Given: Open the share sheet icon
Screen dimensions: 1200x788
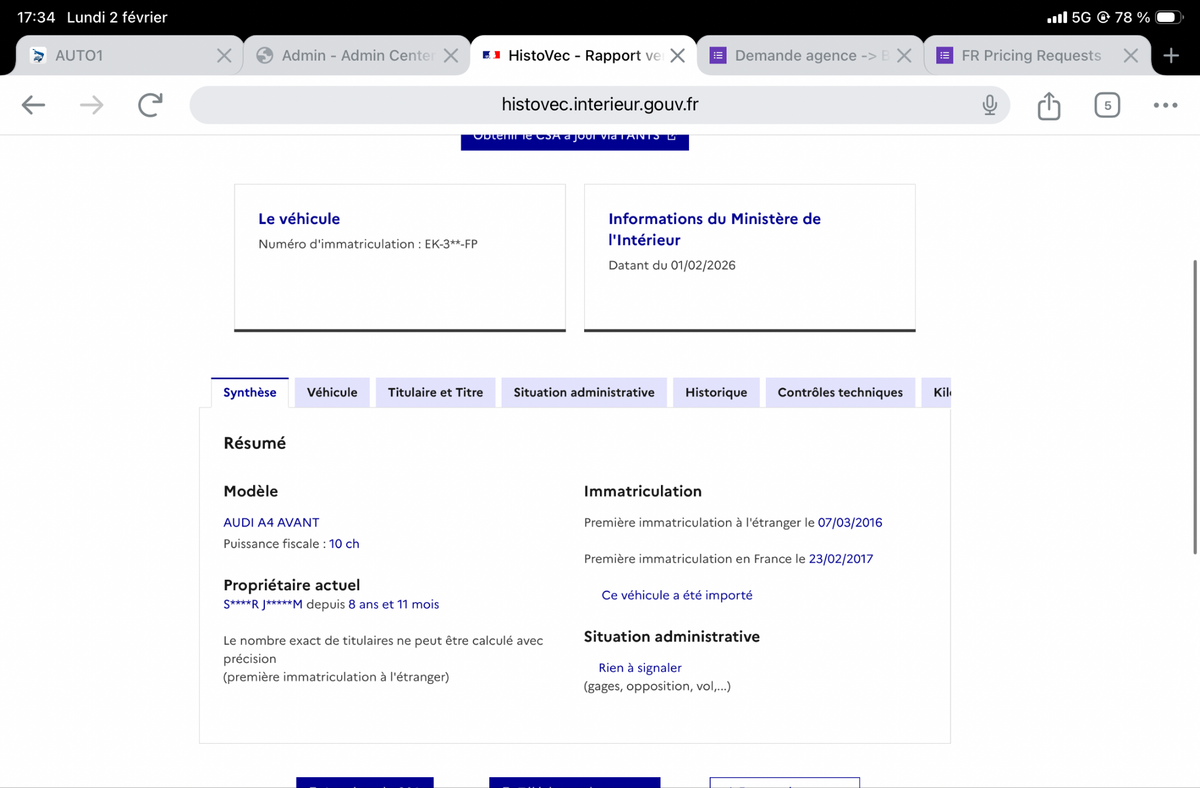Looking at the screenshot, I should tap(1048, 105).
